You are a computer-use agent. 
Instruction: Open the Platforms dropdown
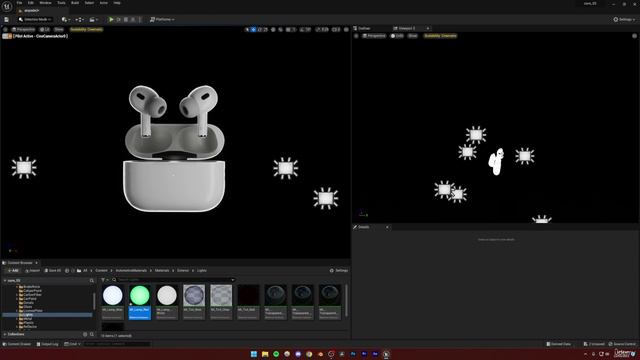tap(162, 19)
